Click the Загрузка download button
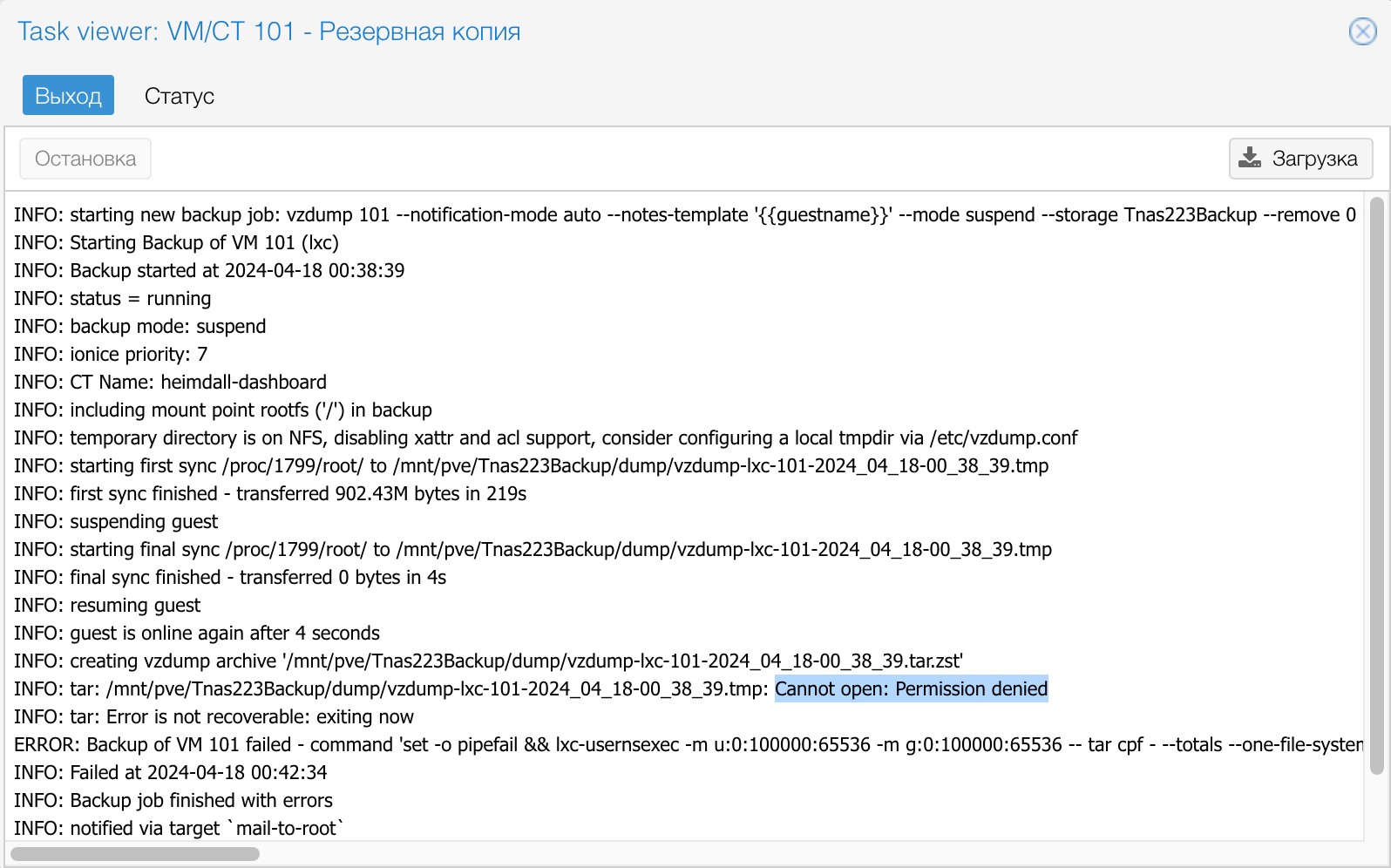The width and height of the screenshot is (1391, 868). 1300,159
